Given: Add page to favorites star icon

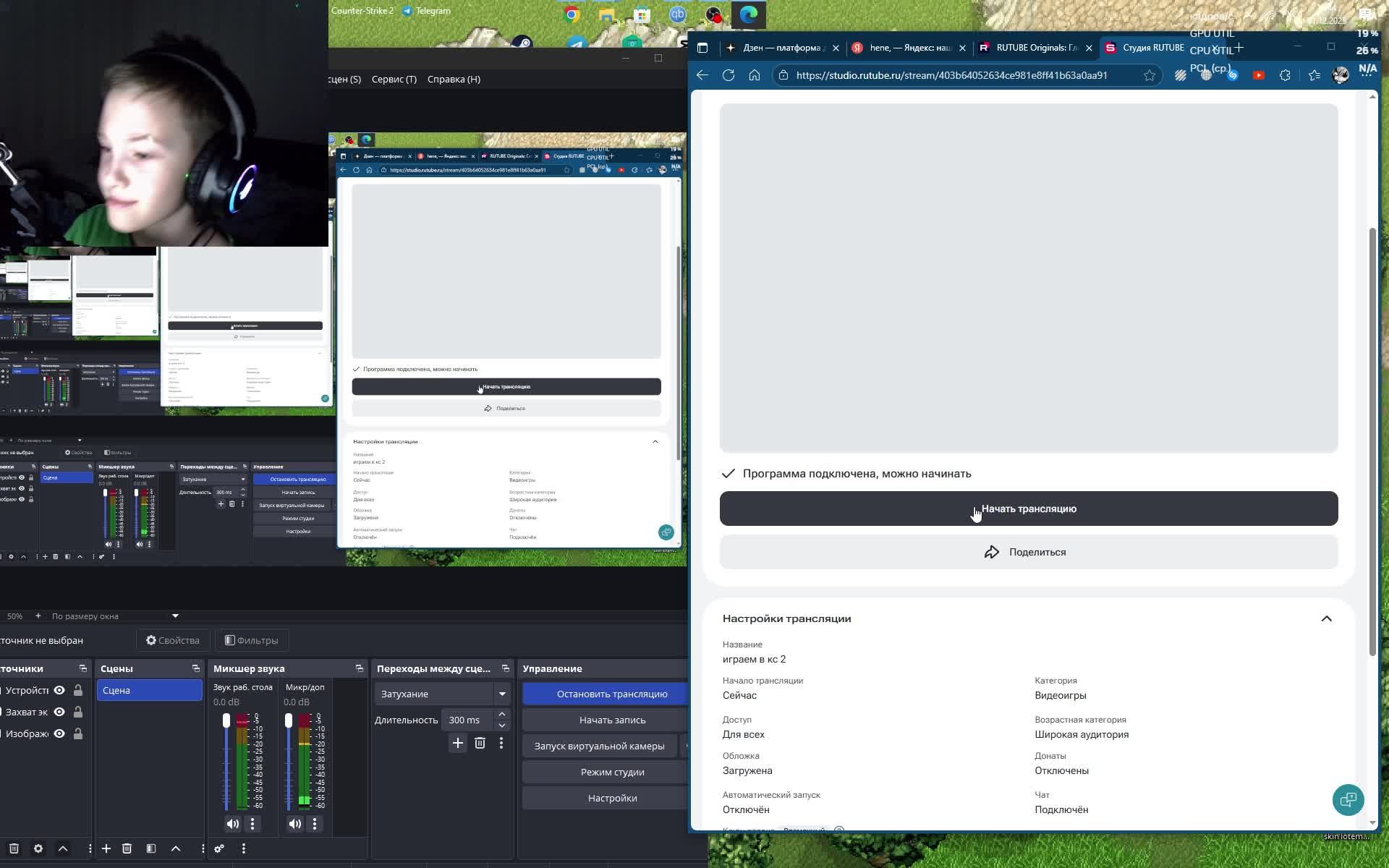Looking at the screenshot, I should coord(1150,75).
